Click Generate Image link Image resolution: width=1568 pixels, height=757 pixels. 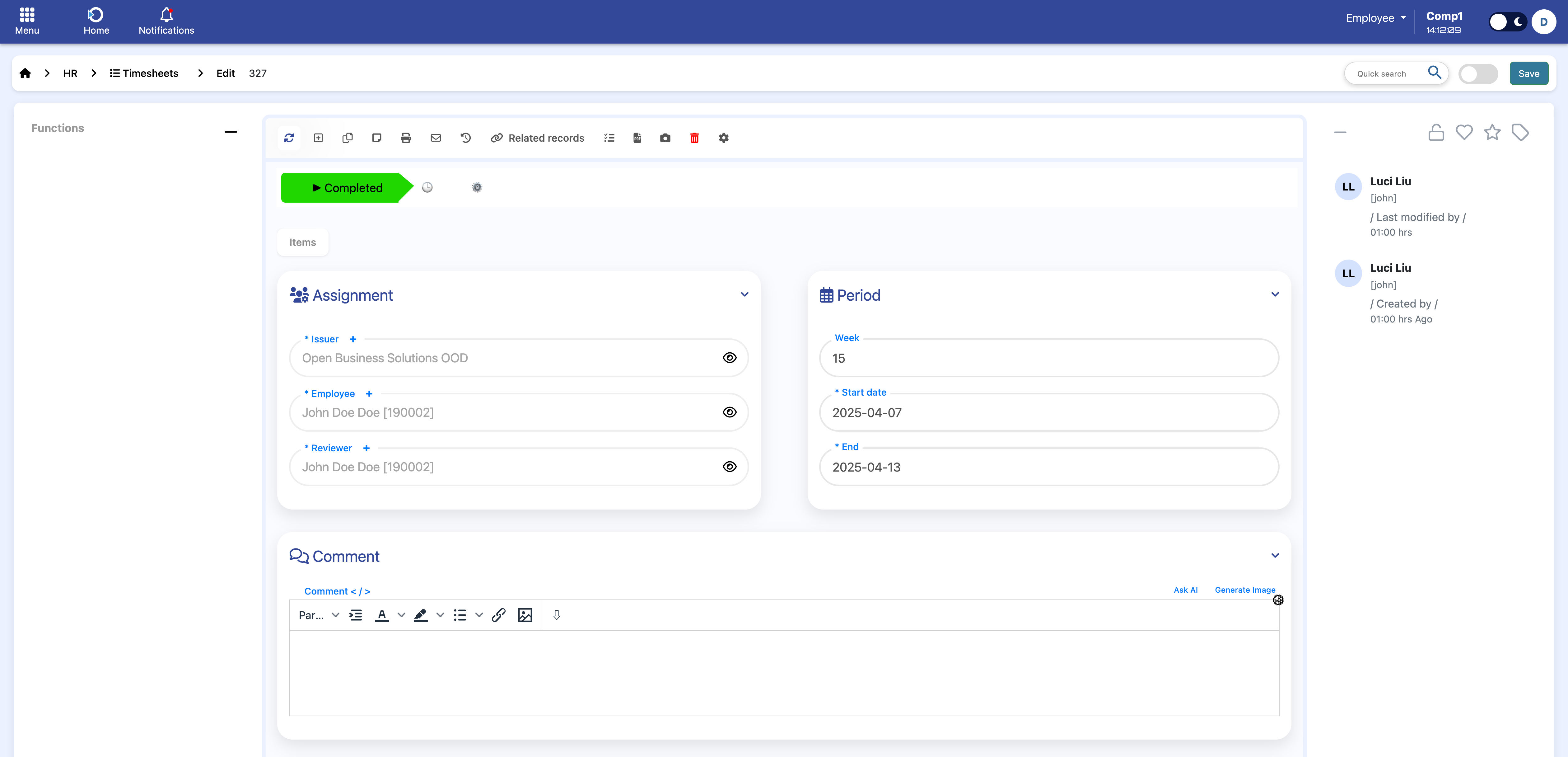(1245, 590)
